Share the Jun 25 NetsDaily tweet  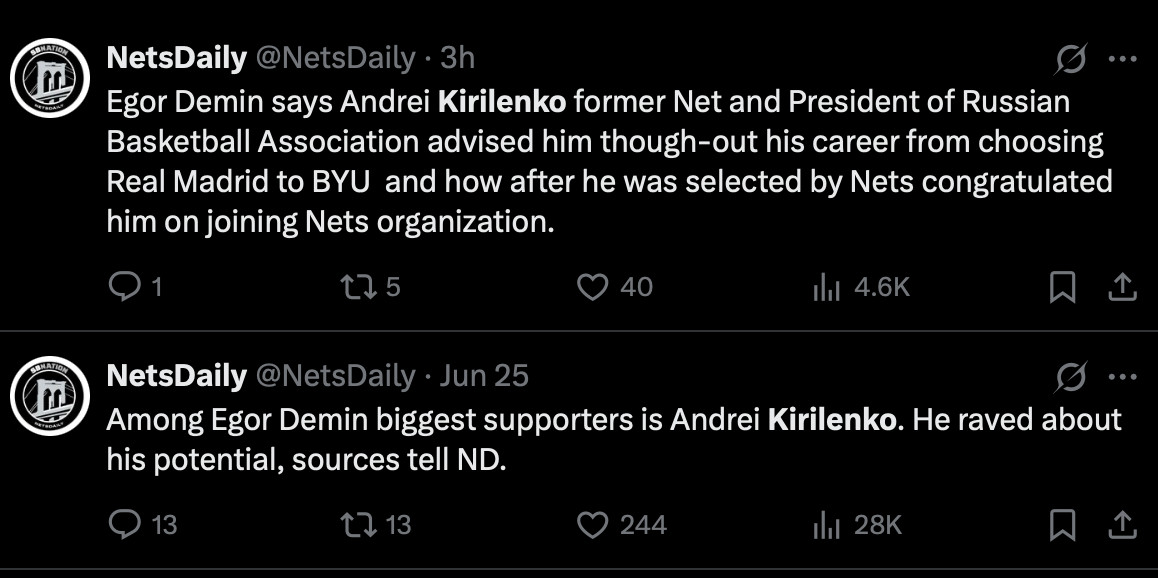tap(1123, 525)
